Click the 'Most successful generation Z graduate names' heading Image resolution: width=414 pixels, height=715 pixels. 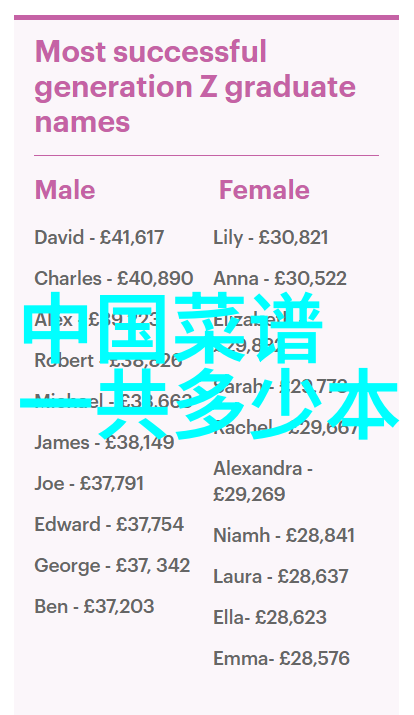(195, 87)
